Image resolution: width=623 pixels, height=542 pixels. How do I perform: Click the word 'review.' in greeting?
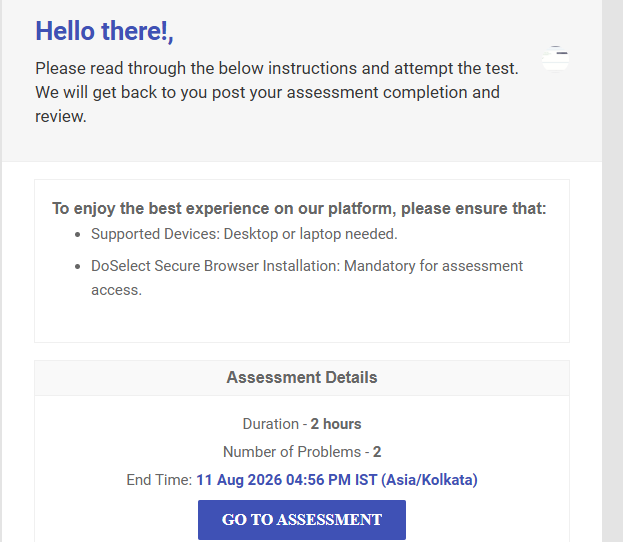pyautogui.click(x=61, y=116)
